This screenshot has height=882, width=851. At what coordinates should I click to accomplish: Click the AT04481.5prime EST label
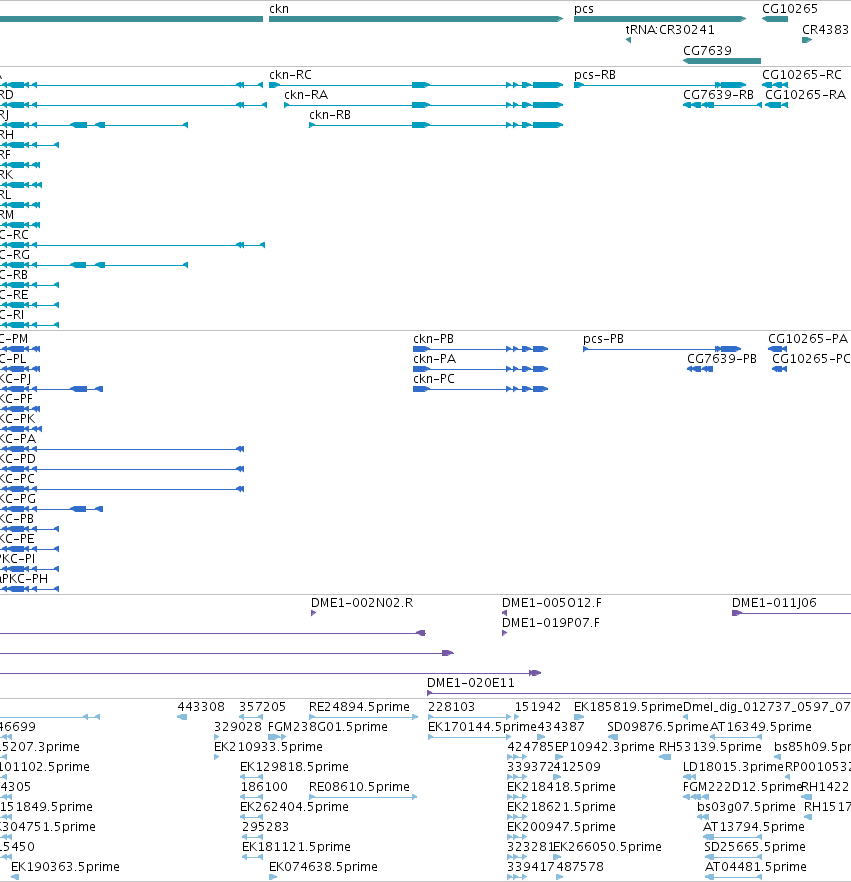coord(755,867)
